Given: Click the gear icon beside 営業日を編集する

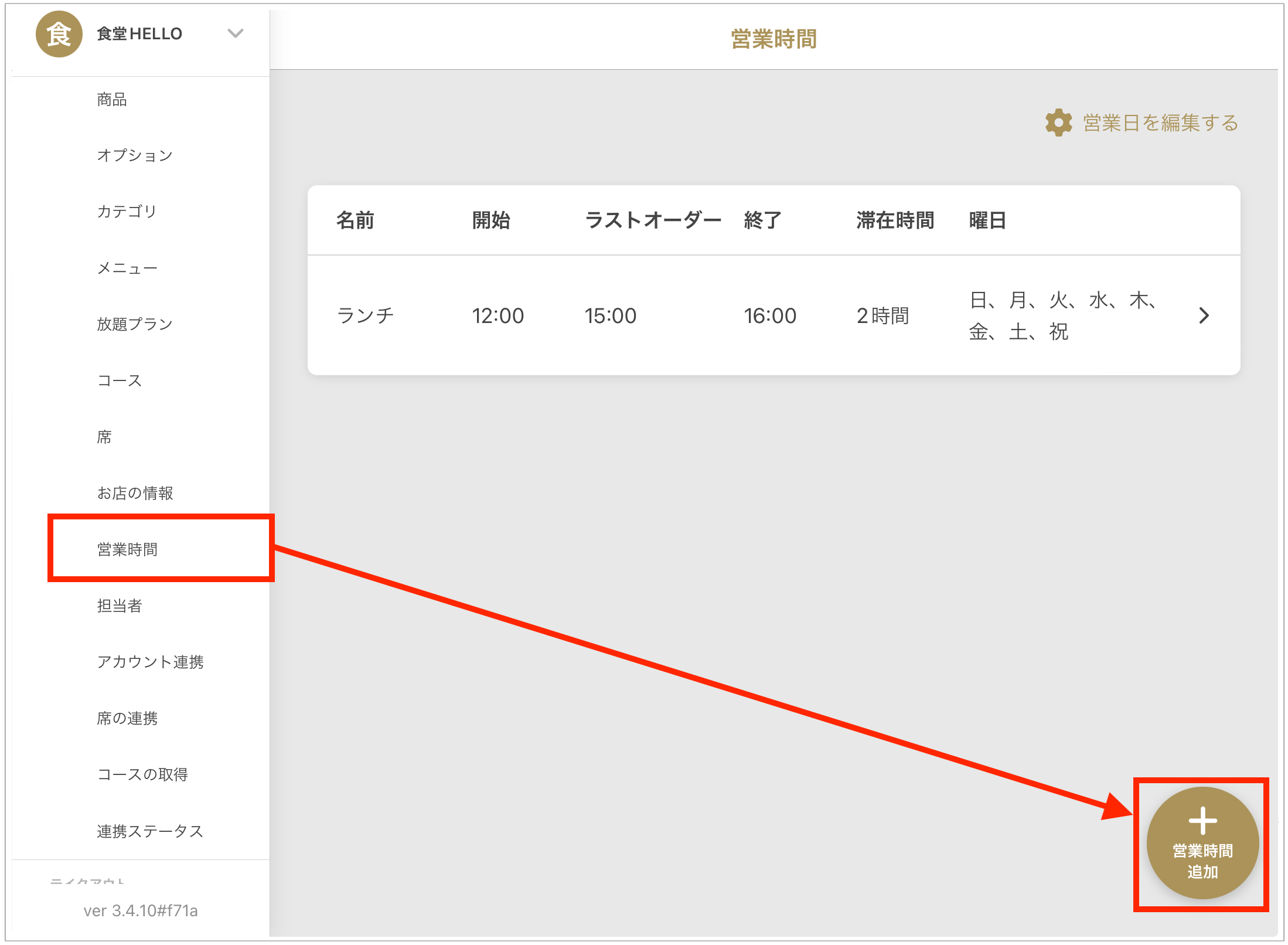Looking at the screenshot, I should [1058, 123].
